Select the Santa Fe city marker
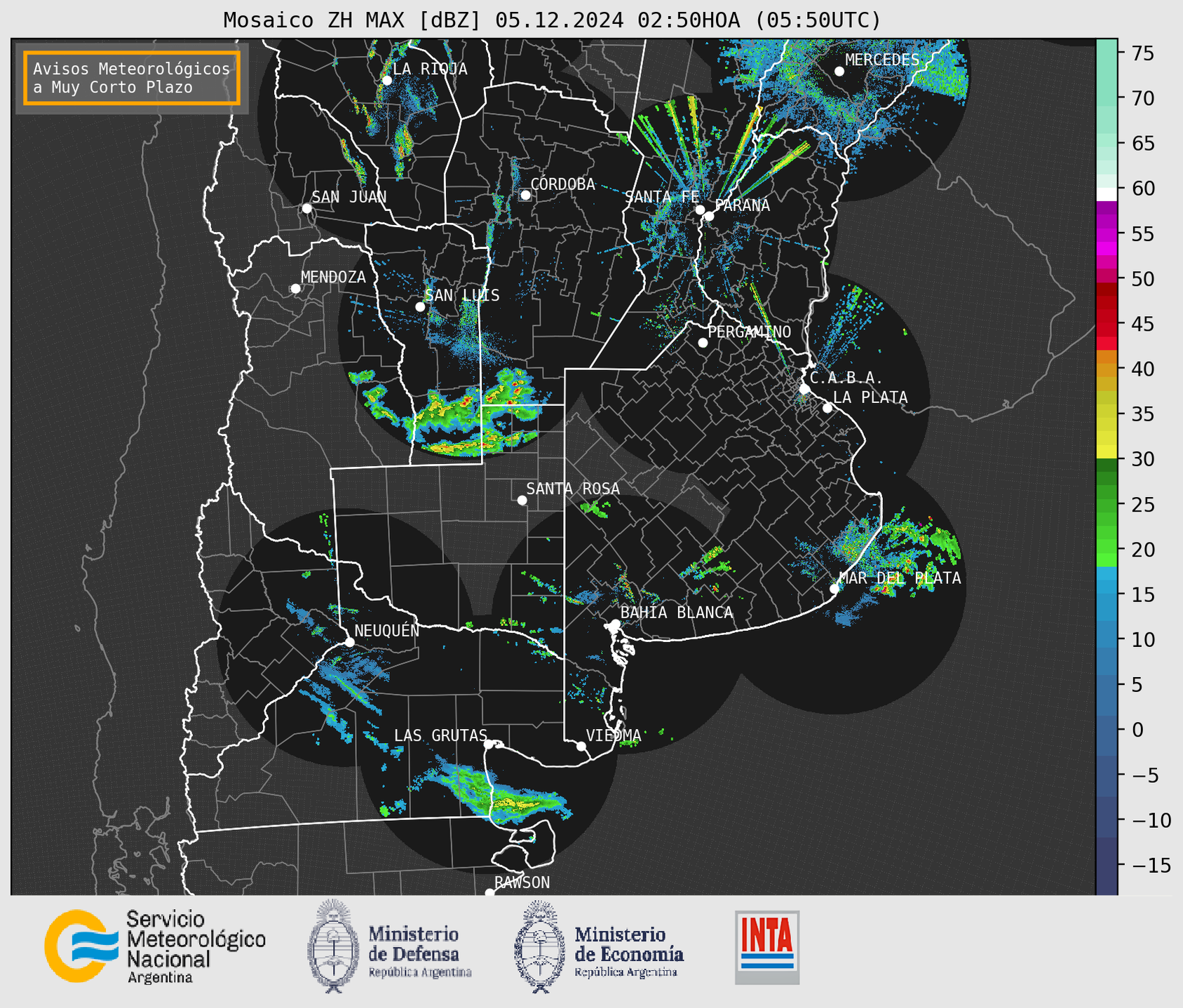The width and height of the screenshot is (1183, 1008). click(700, 210)
